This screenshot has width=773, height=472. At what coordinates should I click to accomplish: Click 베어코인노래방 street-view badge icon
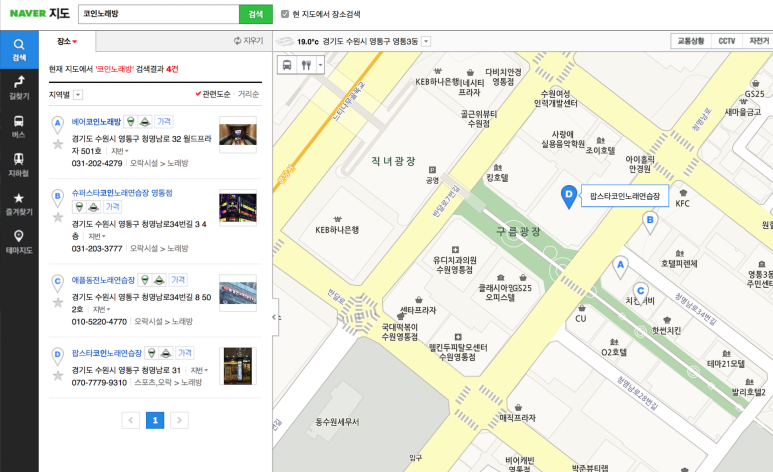(144, 121)
